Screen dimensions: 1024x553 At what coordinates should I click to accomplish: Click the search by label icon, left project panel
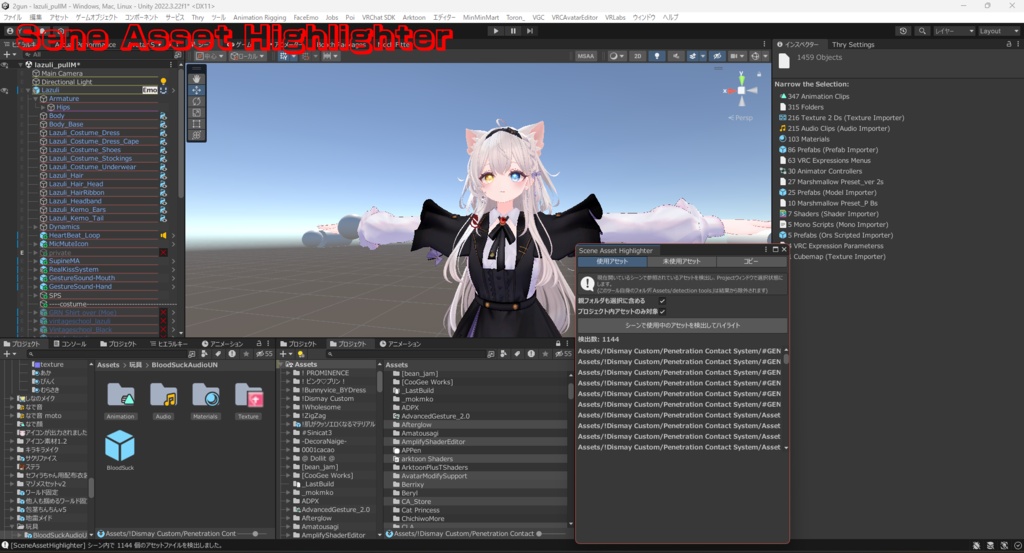point(218,354)
